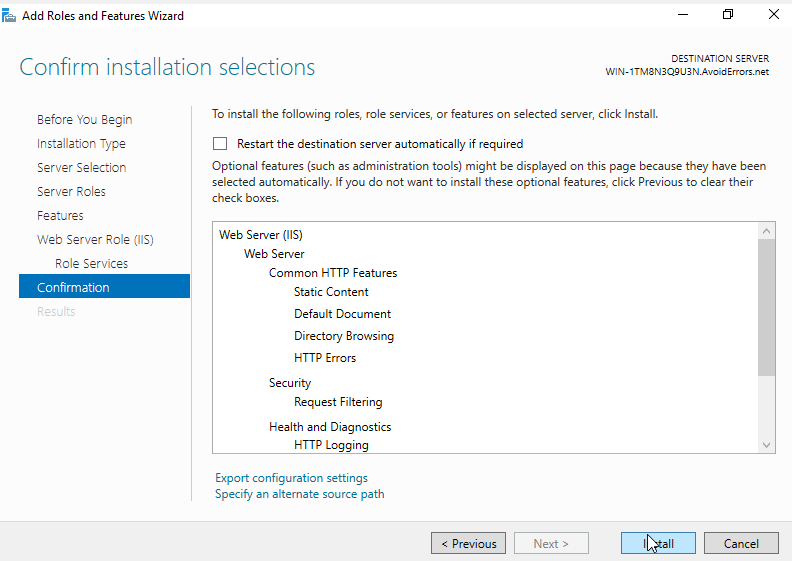
Task: Click the Previous button
Action: [468, 543]
